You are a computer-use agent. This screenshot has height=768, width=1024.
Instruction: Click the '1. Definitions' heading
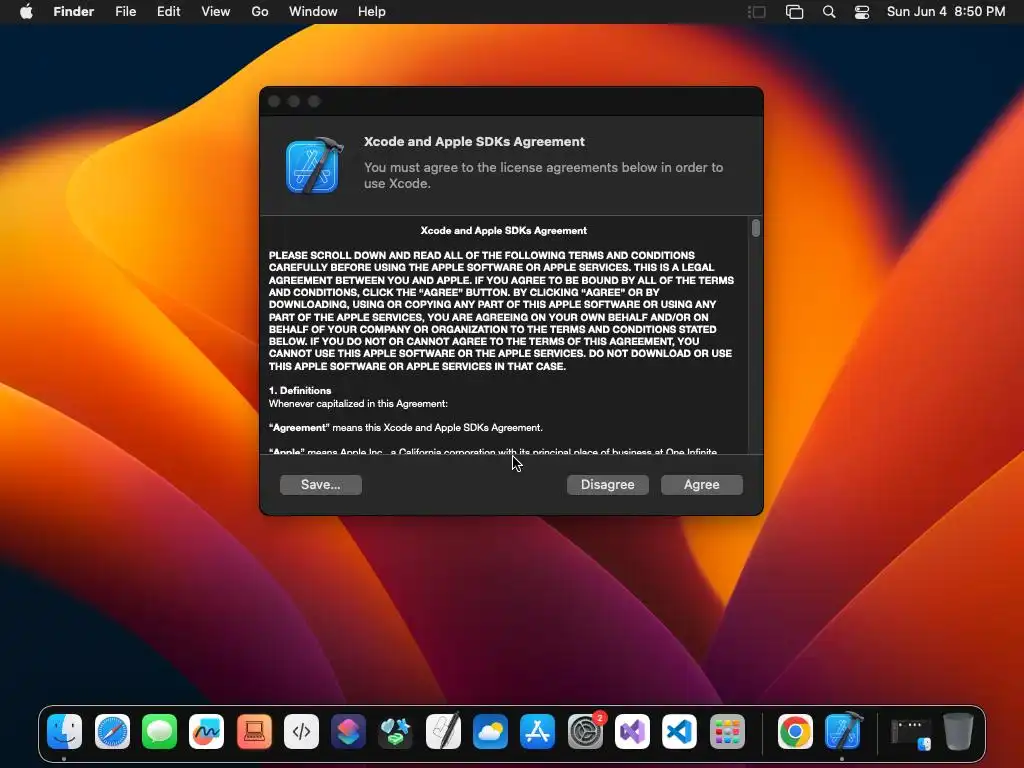(x=300, y=391)
